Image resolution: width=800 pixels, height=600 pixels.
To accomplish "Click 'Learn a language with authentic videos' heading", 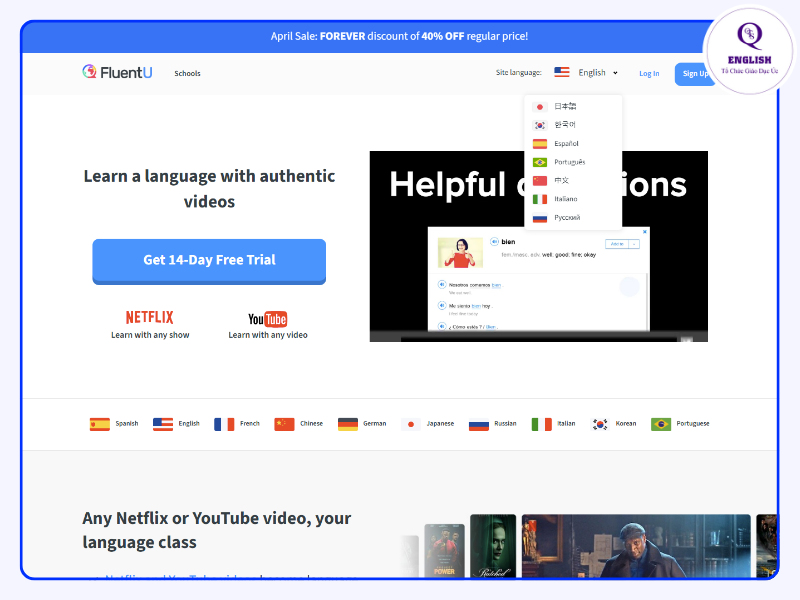I will click(209, 188).
